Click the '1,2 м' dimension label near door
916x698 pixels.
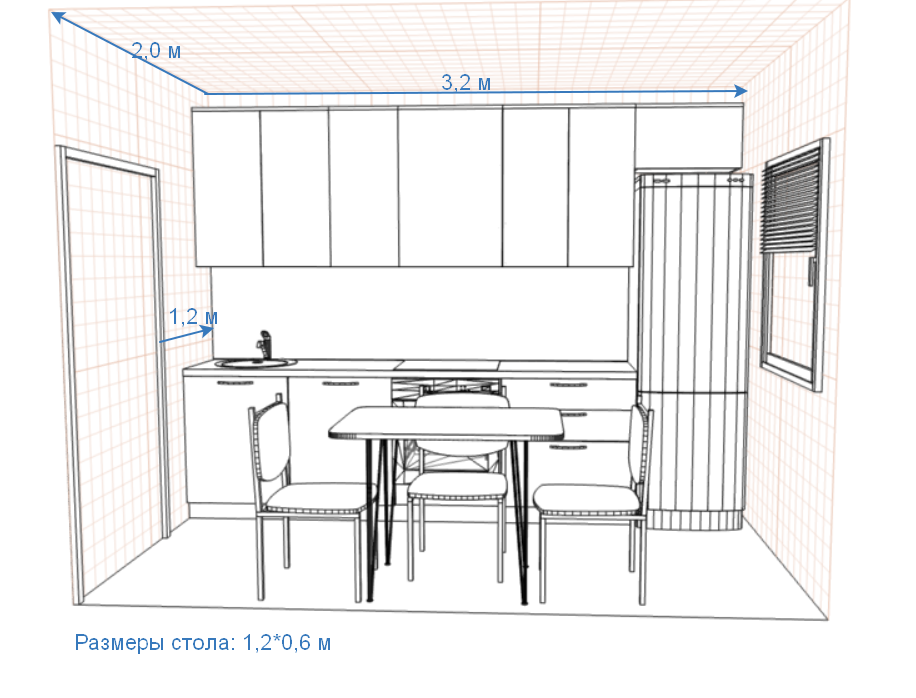click(x=193, y=317)
